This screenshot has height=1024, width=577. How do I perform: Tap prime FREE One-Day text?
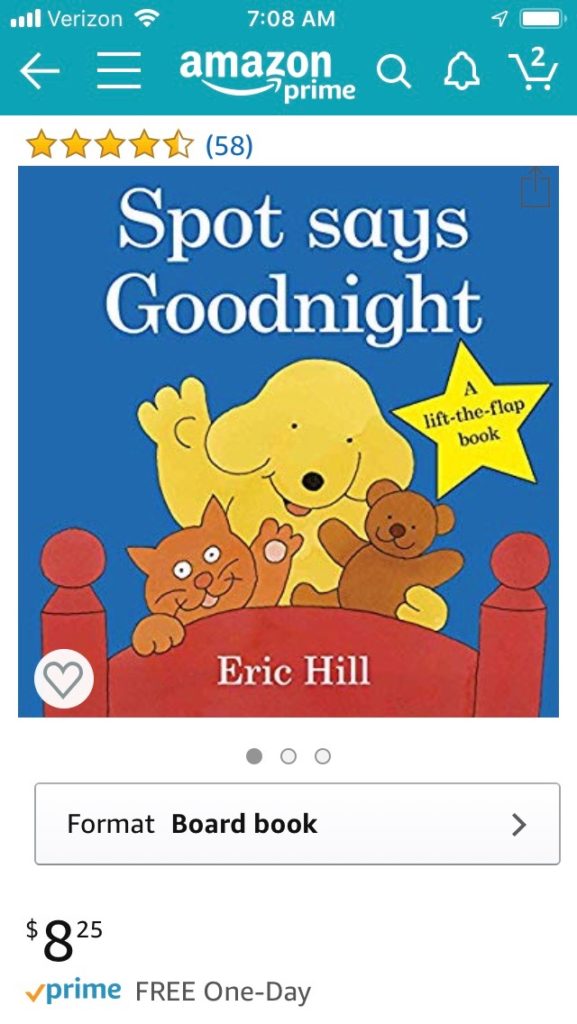tap(168, 991)
